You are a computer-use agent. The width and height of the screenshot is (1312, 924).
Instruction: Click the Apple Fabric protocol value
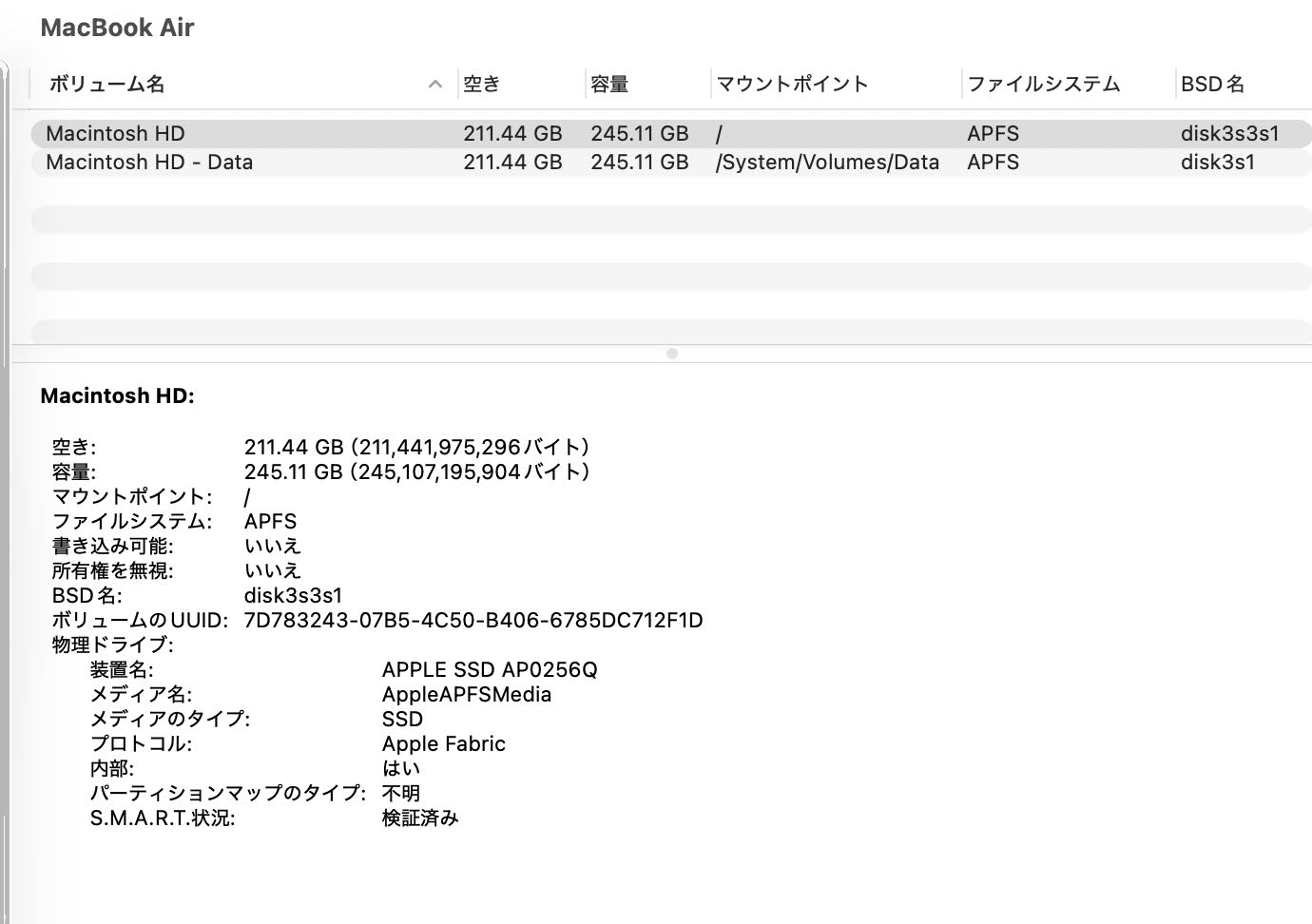coord(443,743)
